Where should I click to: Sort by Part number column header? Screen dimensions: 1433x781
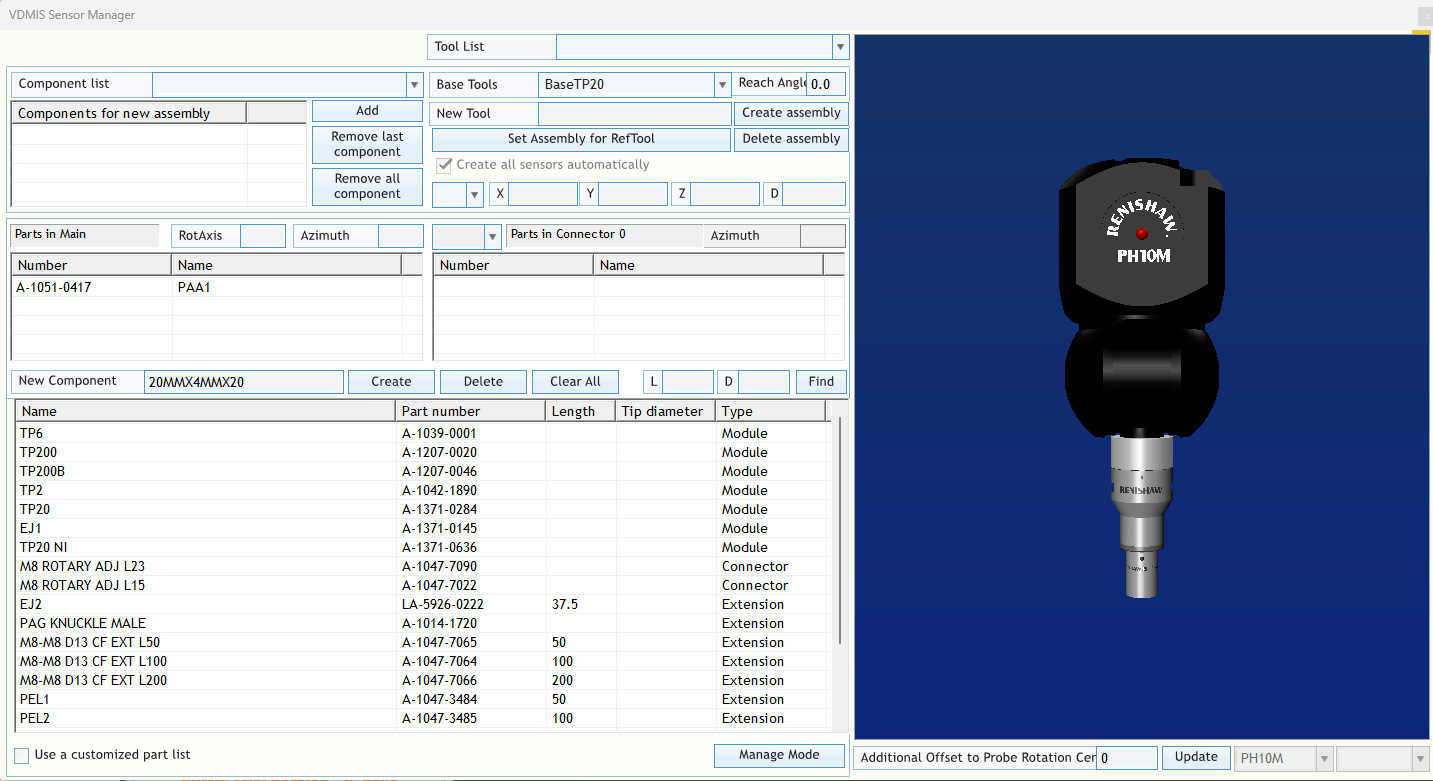tap(471, 411)
